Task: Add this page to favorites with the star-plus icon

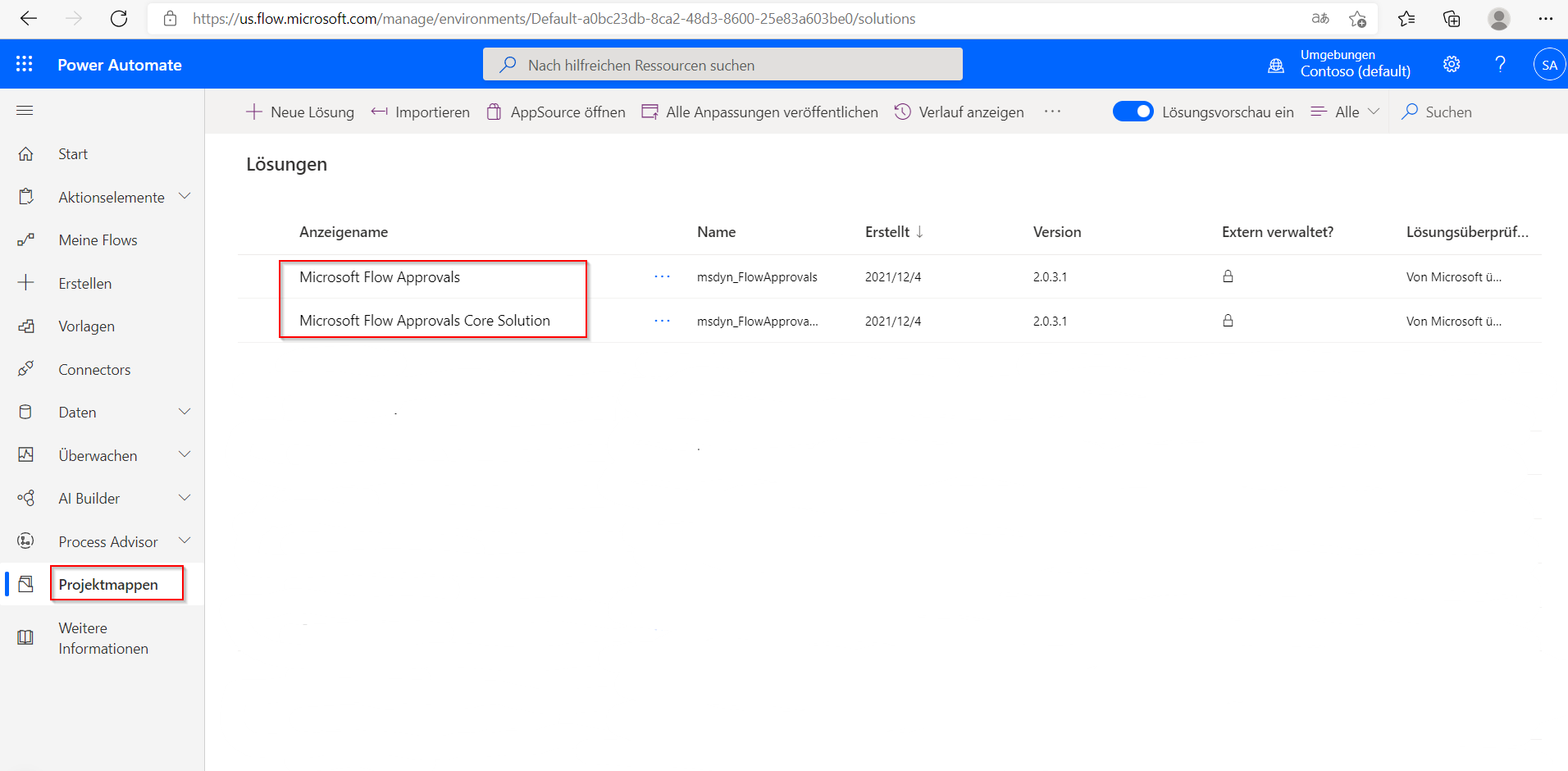Action: pyautogui.click(x=1358, y=18)
